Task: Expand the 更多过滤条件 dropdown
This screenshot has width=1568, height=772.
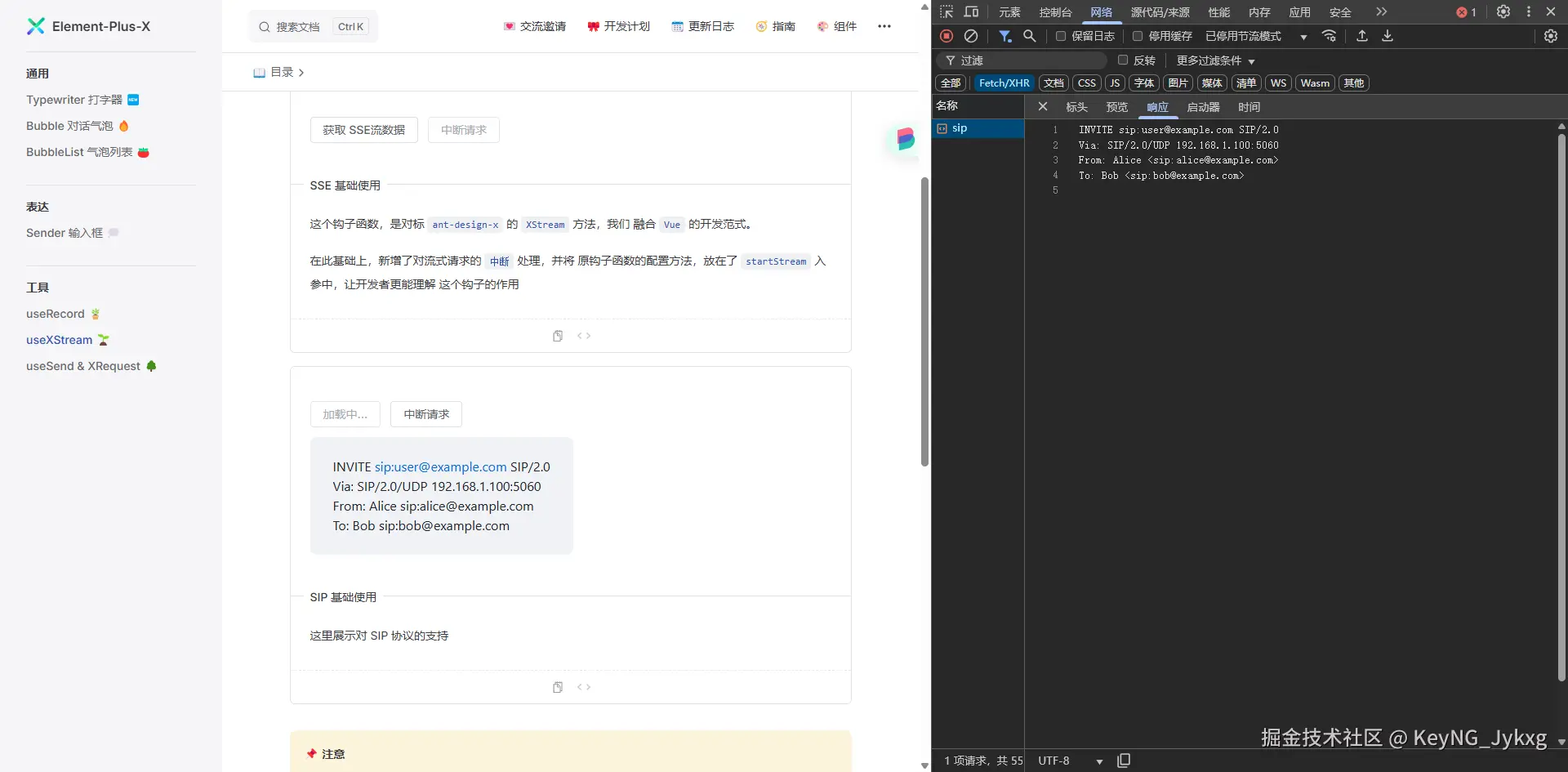Action: coord(1215,60)
